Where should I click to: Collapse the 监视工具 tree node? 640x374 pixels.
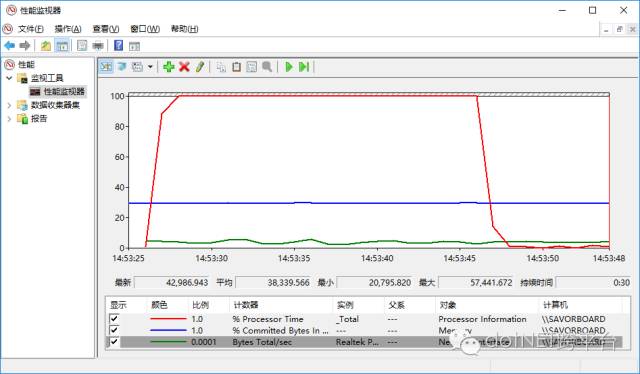point(9,78)
